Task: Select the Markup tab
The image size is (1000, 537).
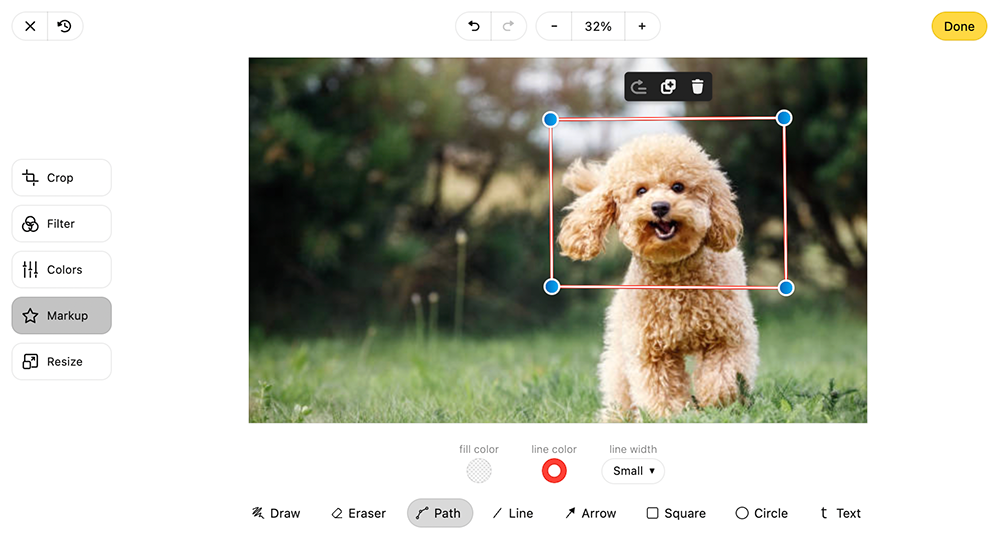Action: [61, 316]
